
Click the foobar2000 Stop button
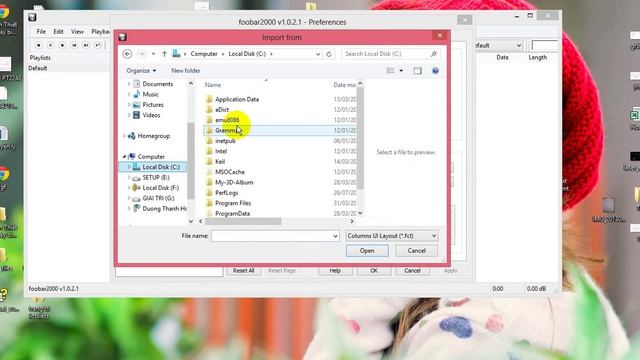(x=39, y=45)
